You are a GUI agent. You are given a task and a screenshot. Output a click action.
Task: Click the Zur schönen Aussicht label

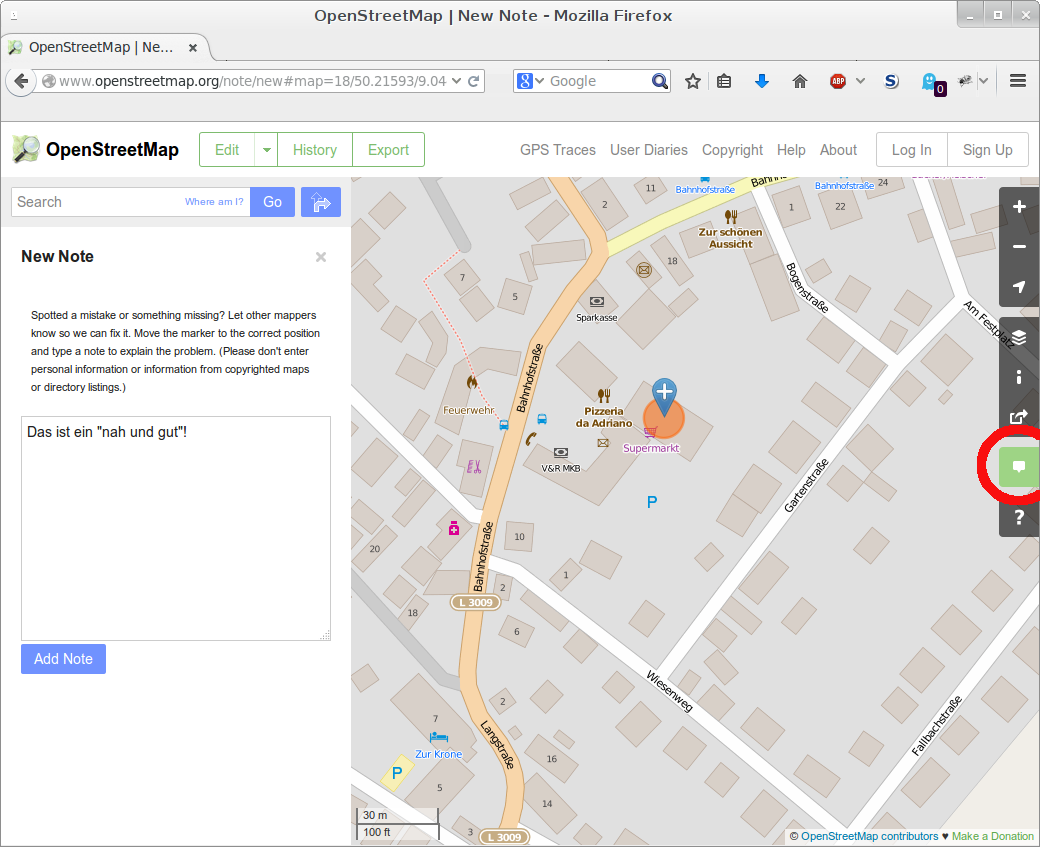(x=730, y=238)
